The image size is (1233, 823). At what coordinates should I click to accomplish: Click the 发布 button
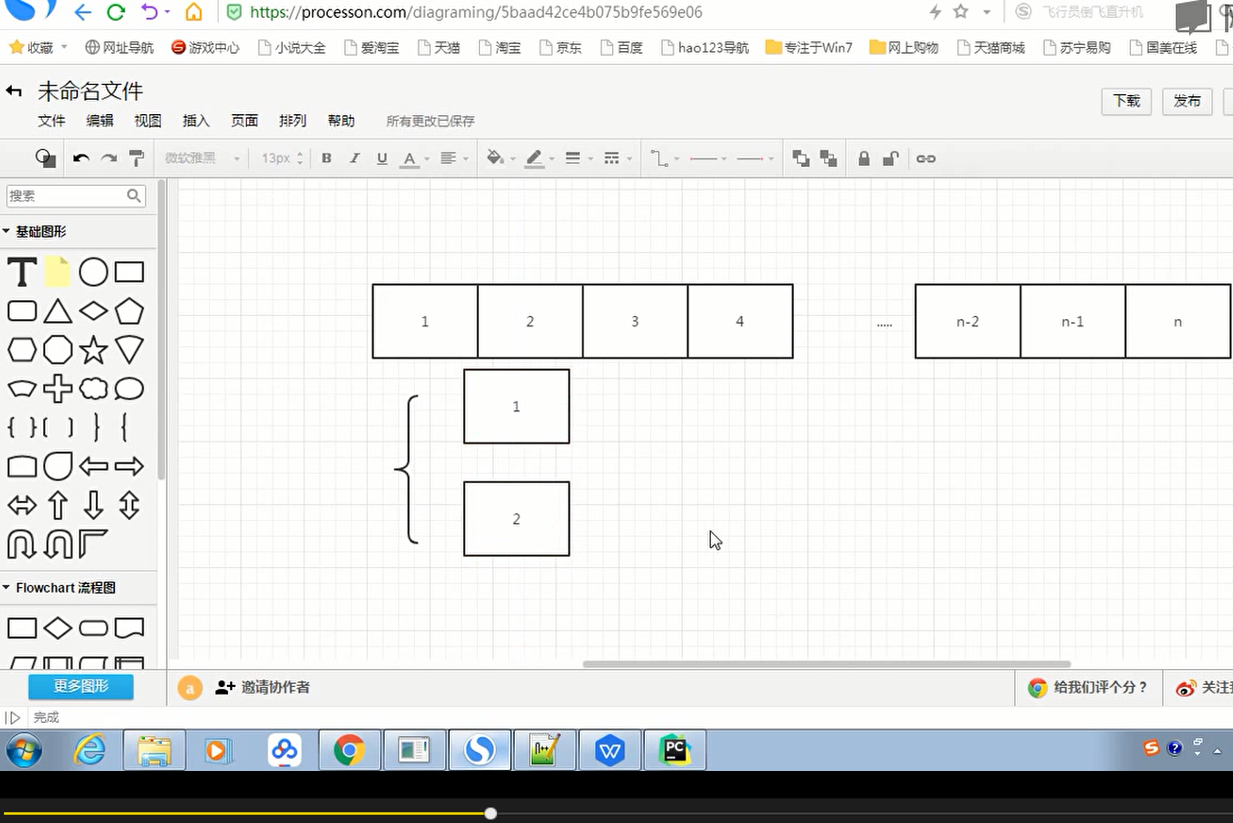pos(1187,101)
